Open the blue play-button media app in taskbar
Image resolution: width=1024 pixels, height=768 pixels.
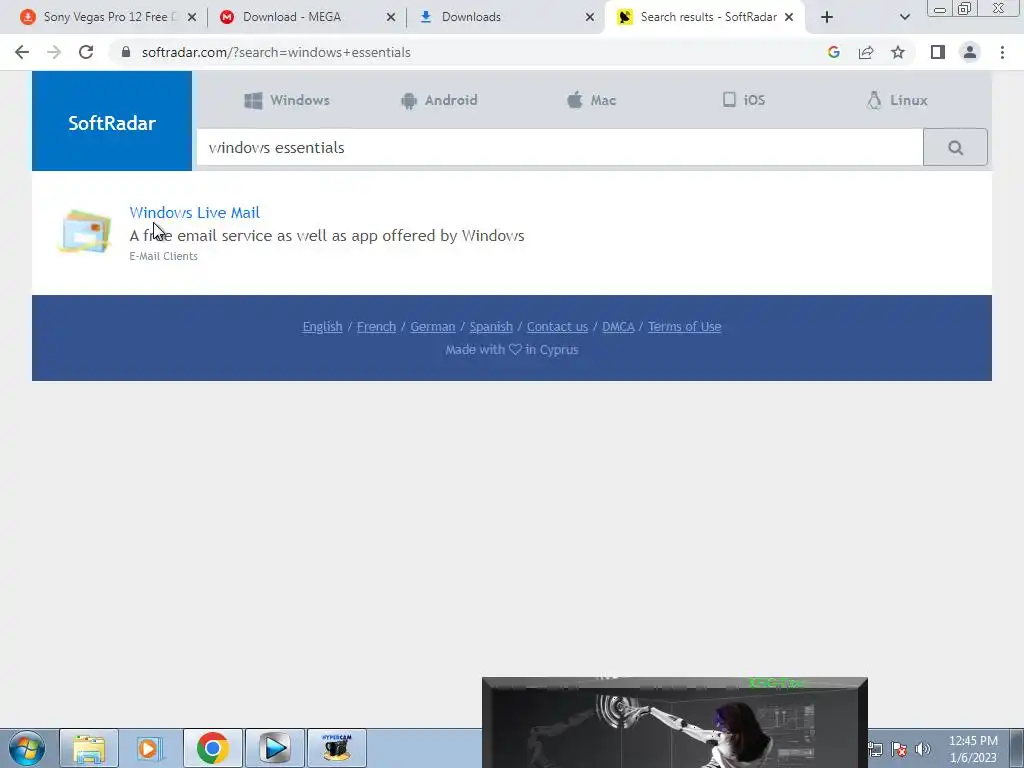point(275,748)
